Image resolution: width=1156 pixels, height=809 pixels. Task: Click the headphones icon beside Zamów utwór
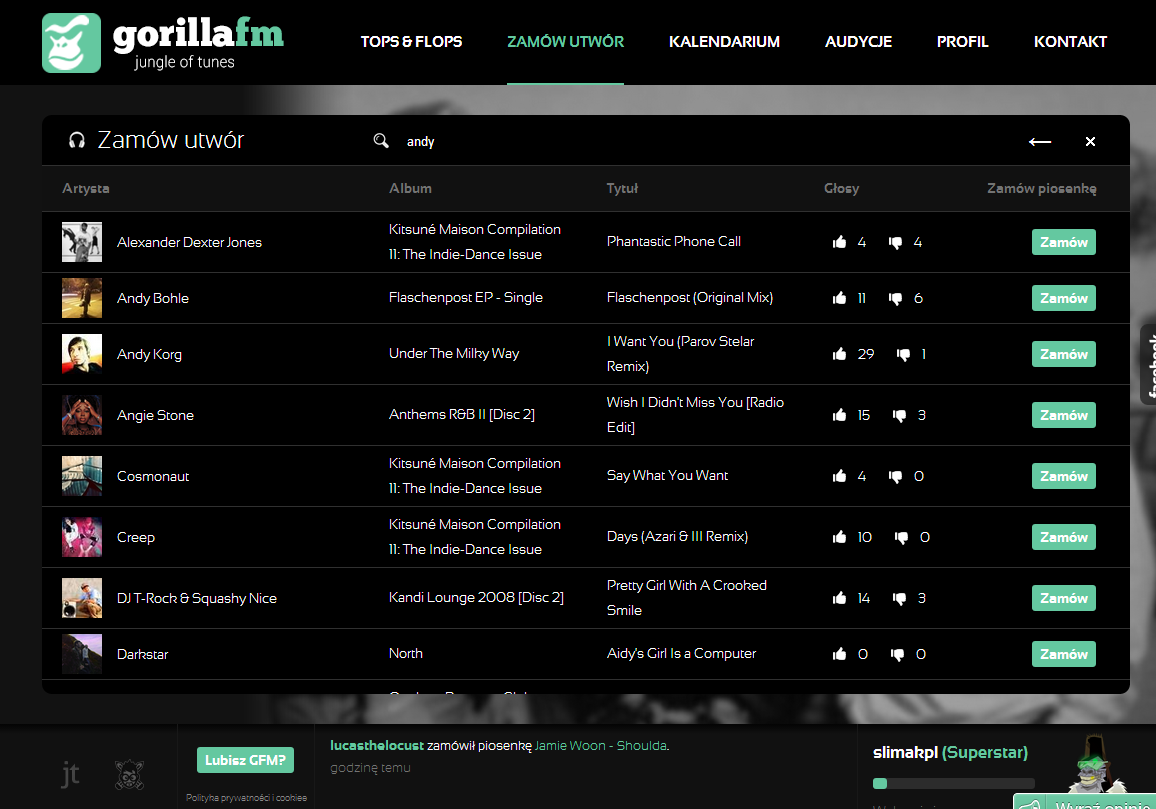tap(77, 140)
